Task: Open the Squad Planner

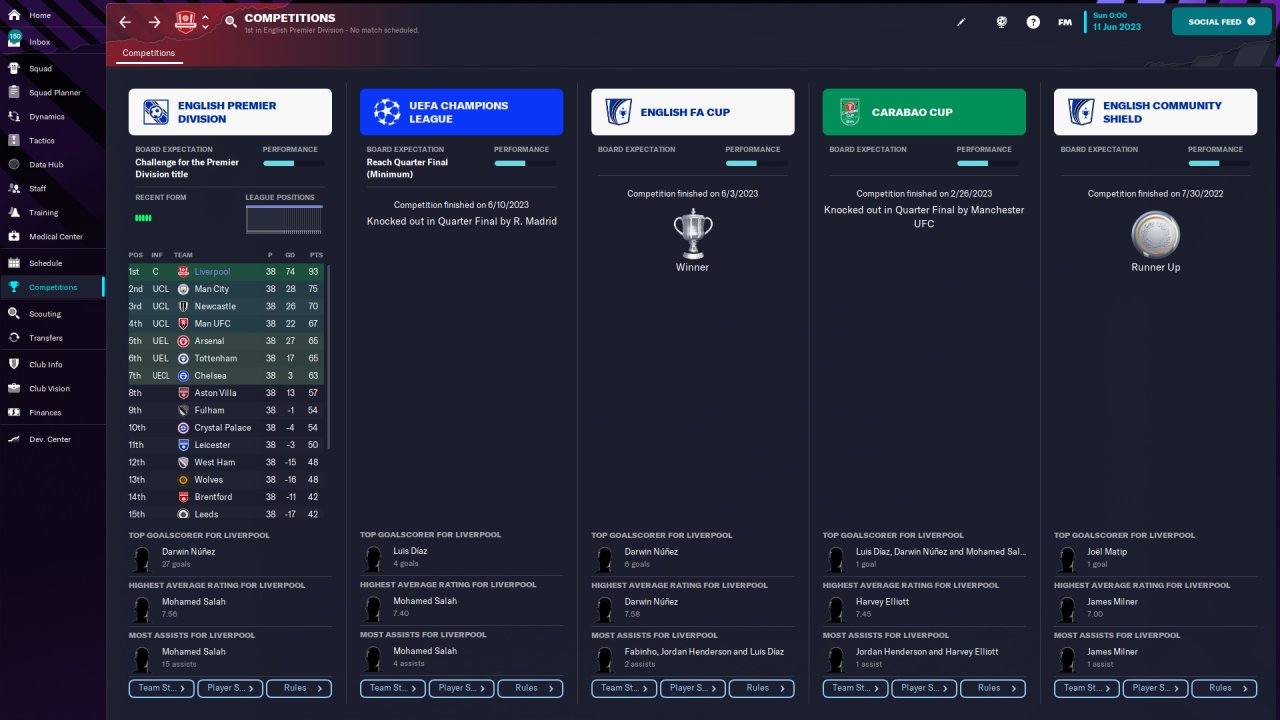Action: pos(52,93)
